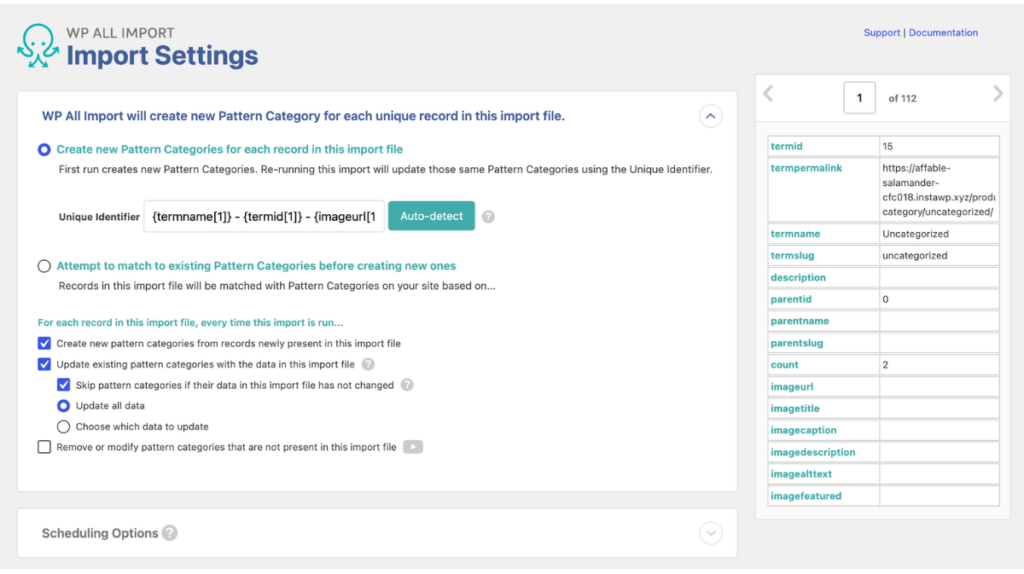Click the Unique Identifier input field

(x=264, y=216)
